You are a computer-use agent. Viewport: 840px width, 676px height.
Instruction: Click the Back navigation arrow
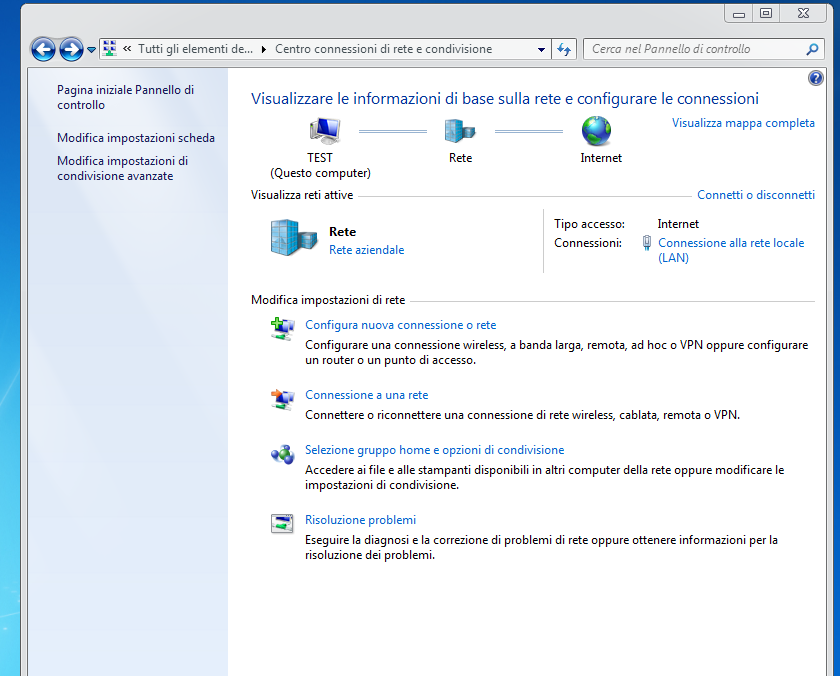(x=43, y=49)
